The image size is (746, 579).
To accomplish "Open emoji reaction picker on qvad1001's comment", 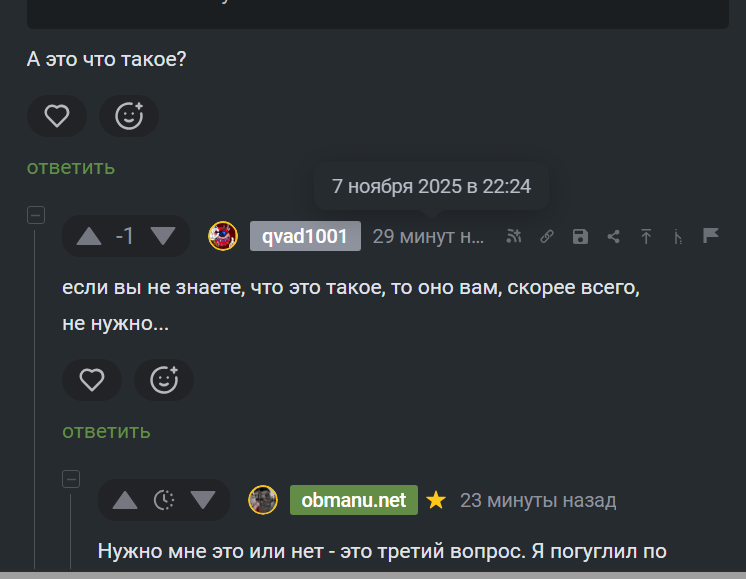I will pos(164,380).
